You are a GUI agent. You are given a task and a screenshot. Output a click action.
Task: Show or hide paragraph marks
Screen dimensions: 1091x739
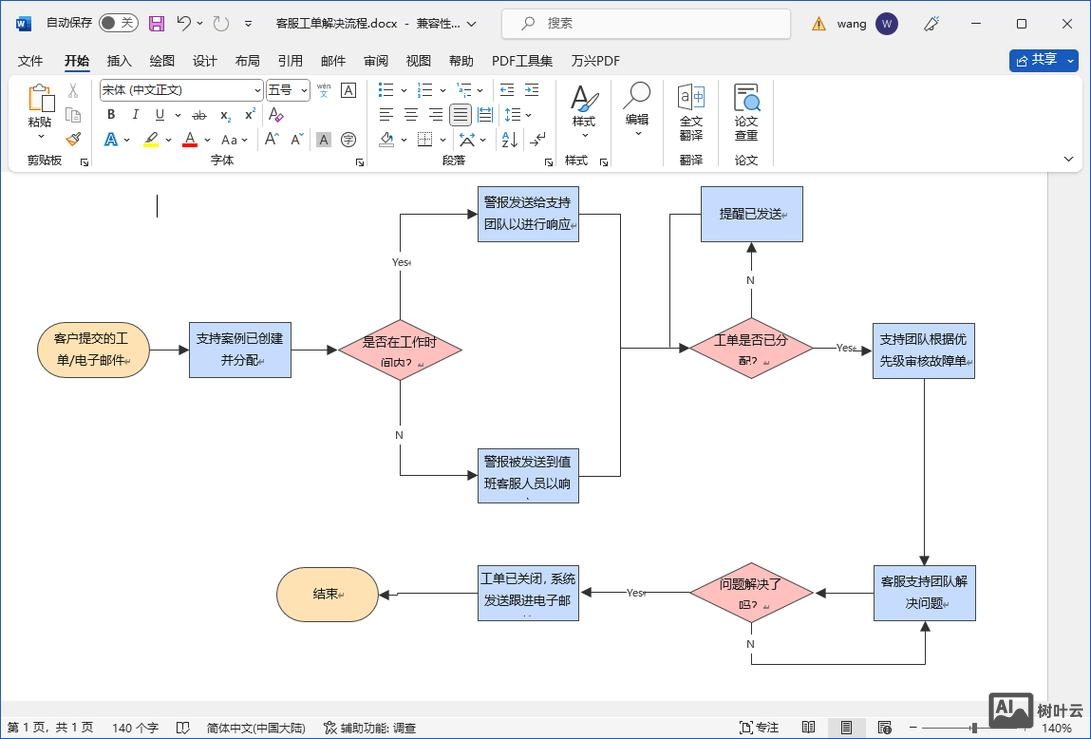click(x=538, y=140)
